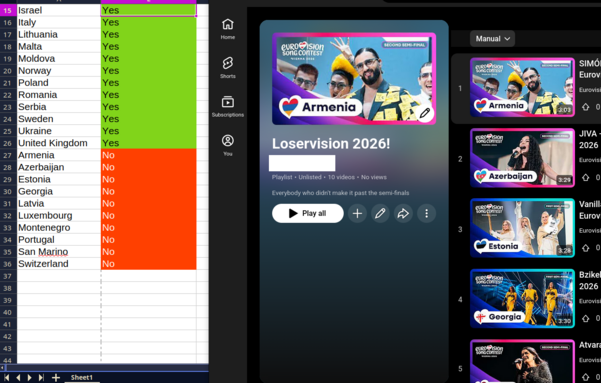Share the Loservision 2026 playlist
601x383 pixels.
click(403, 214)
